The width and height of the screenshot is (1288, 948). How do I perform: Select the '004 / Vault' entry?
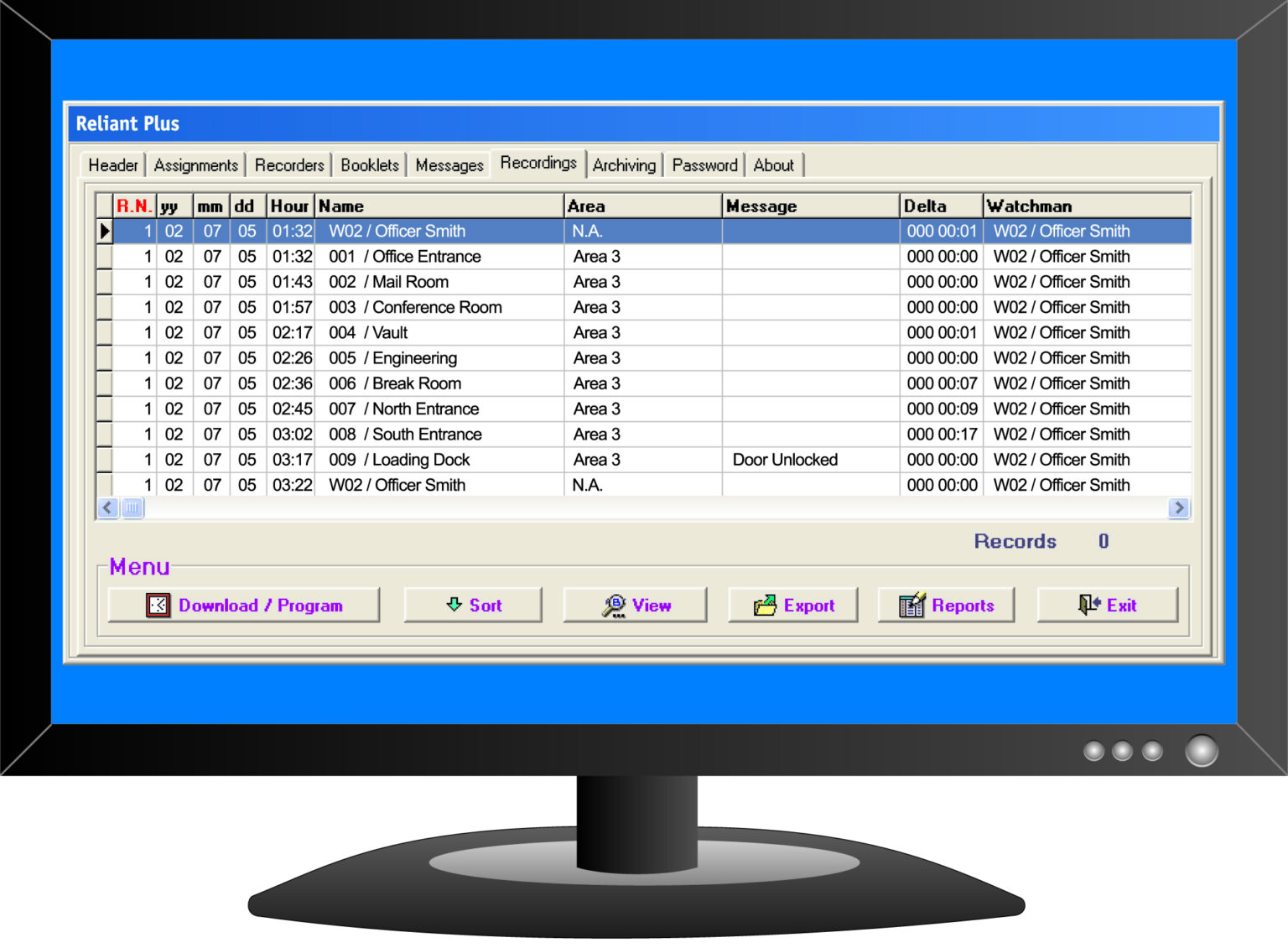644,333
